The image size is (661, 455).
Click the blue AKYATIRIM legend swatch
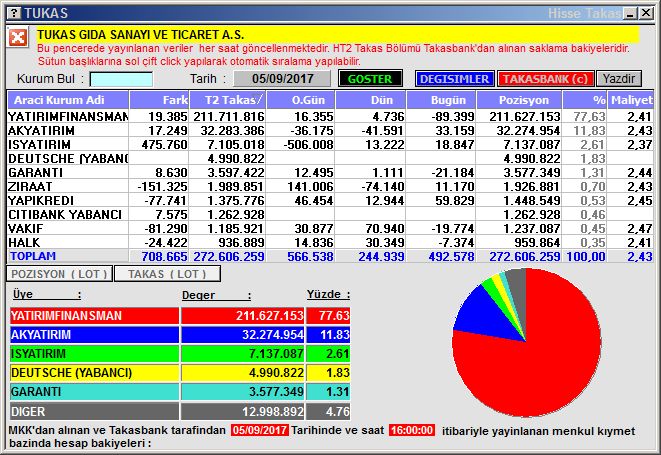pos(94,335)
